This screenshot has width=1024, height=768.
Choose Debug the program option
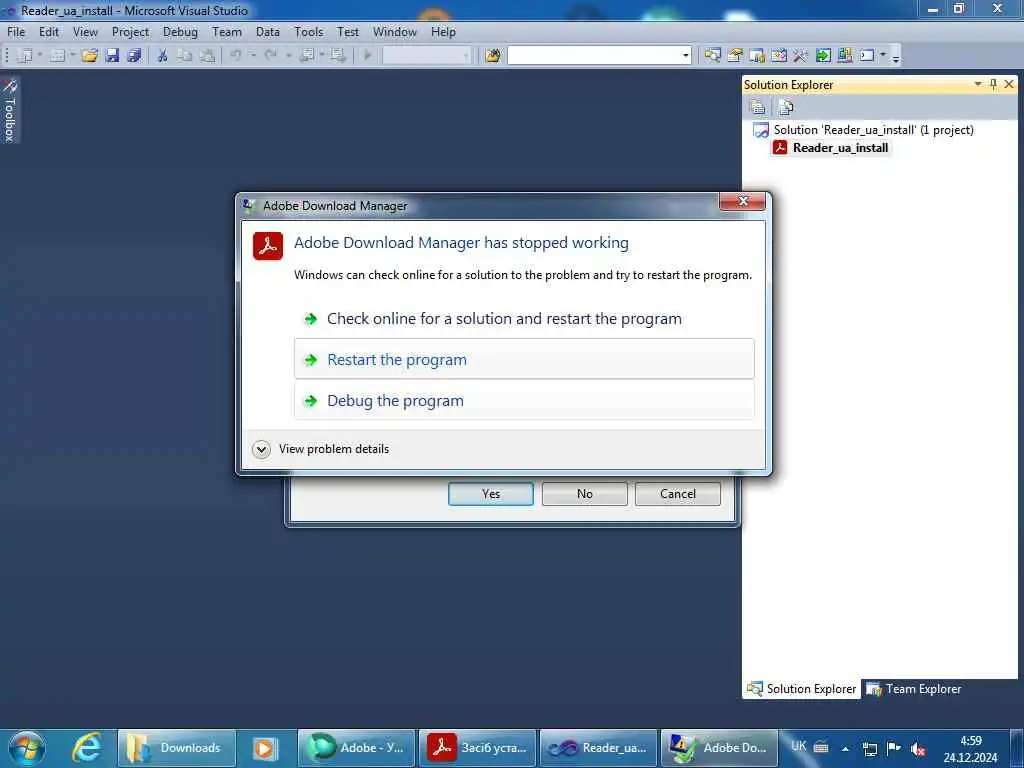[x=524, y=400]
